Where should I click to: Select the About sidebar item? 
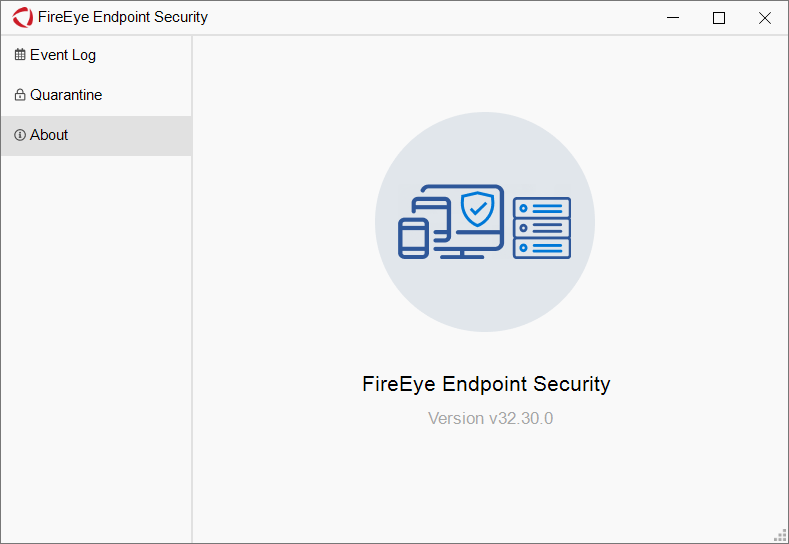(49, 135)
